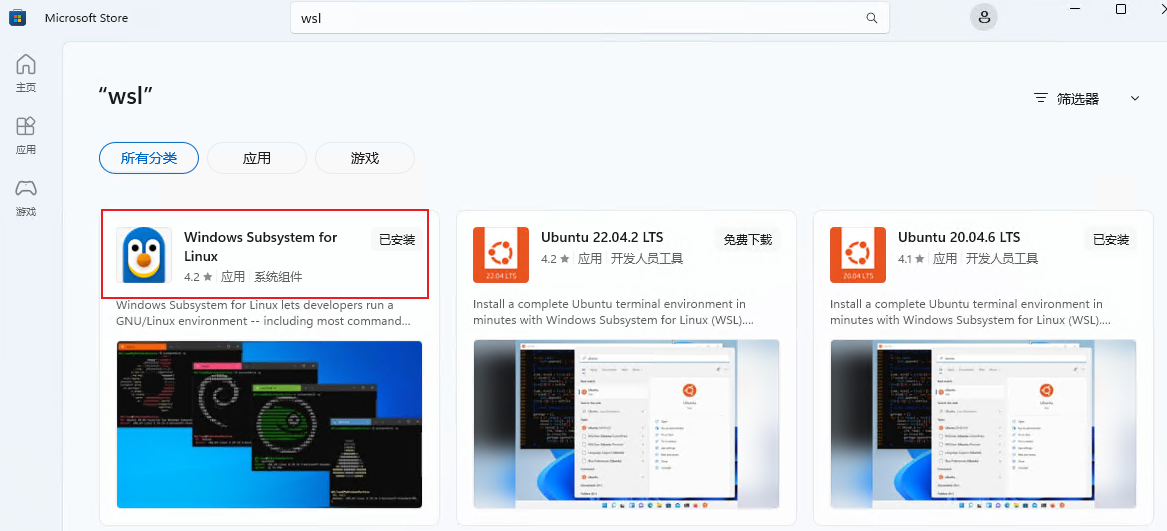Click 开发人员工具 label under Ubuntu 22.04.2 LTS

coord(647,259)
